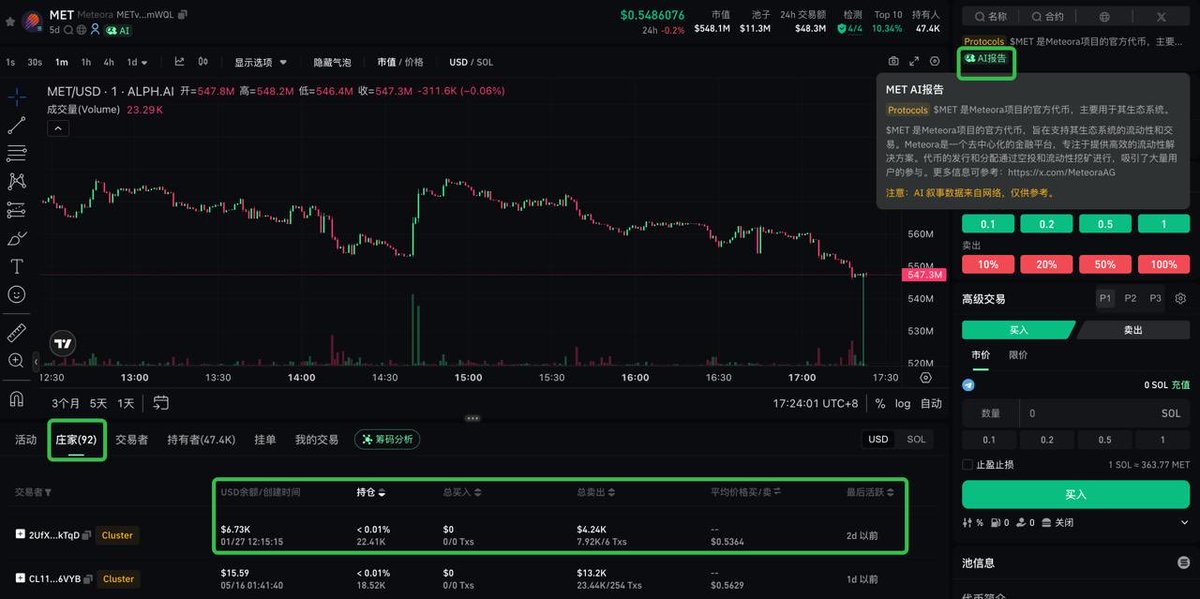Switch to the 交易者 tab
Screen dimensions: 1200x599
tap(131, 440)
